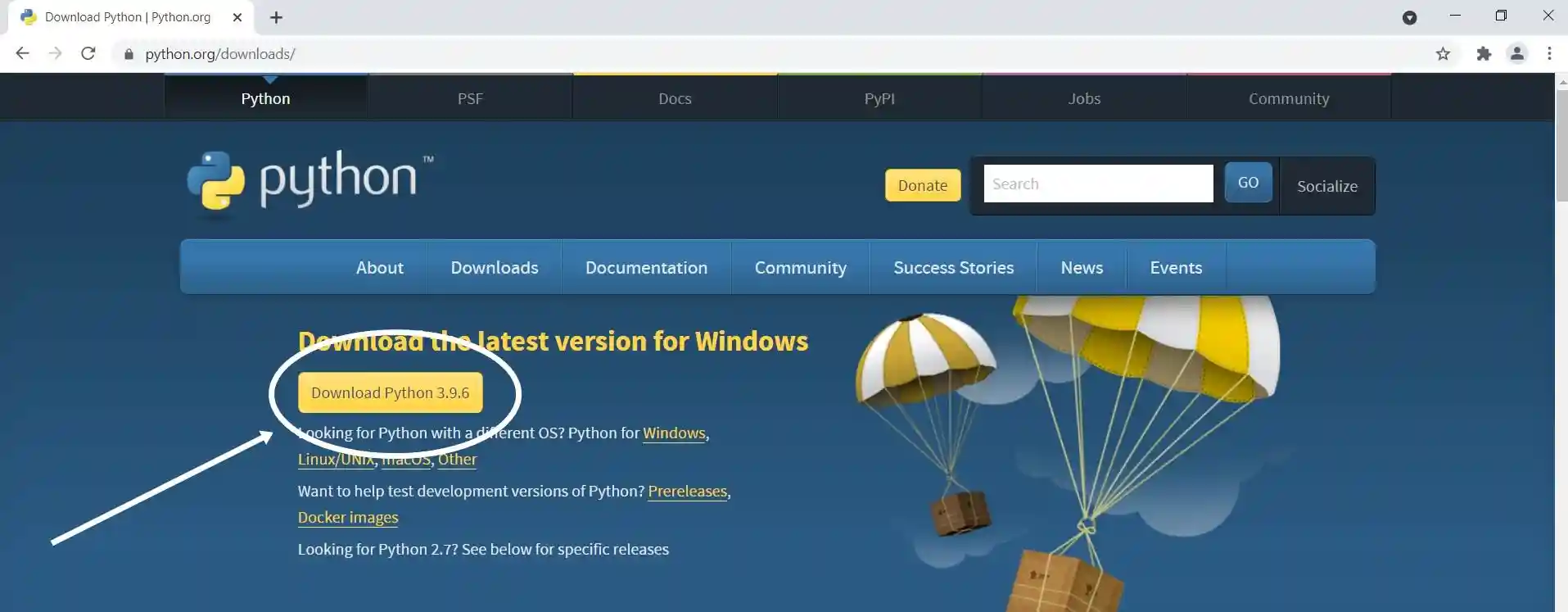Click the Python logo
The image size is (1568, 612).
tap(310, 183)
